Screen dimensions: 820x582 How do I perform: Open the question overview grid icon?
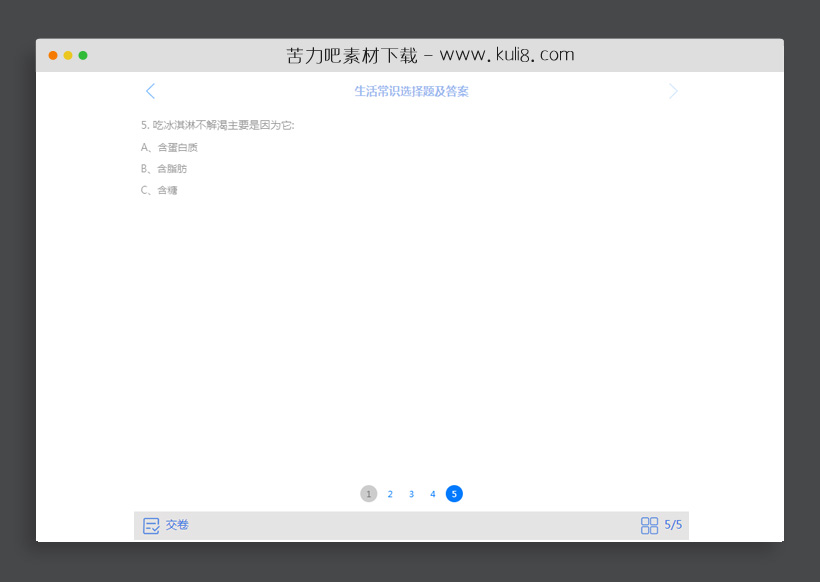pyautogui.click(x=648, y=524)
